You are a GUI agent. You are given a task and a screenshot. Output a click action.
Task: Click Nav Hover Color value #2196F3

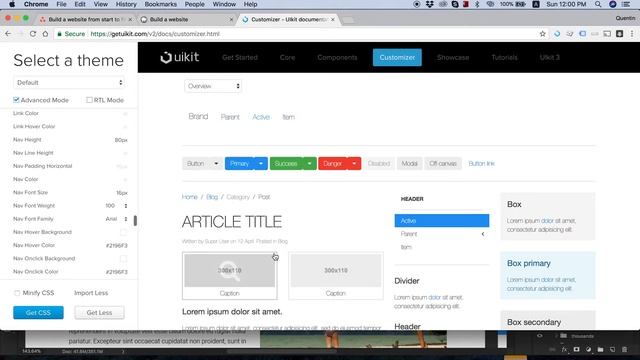pyautogui.click(x=117, y=246)
